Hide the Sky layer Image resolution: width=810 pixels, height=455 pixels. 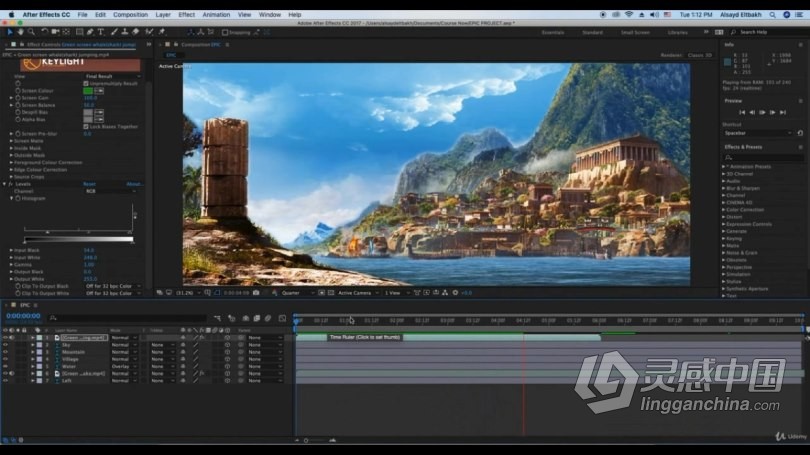pos(6,345)
